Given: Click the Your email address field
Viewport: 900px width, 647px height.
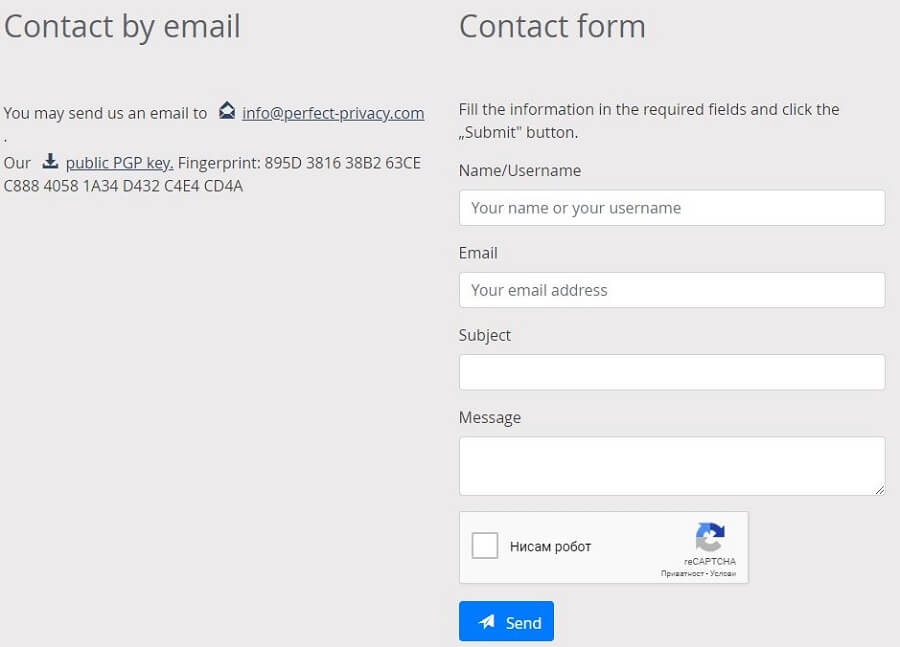Looking at the screenshot, I should pos(672,290).
